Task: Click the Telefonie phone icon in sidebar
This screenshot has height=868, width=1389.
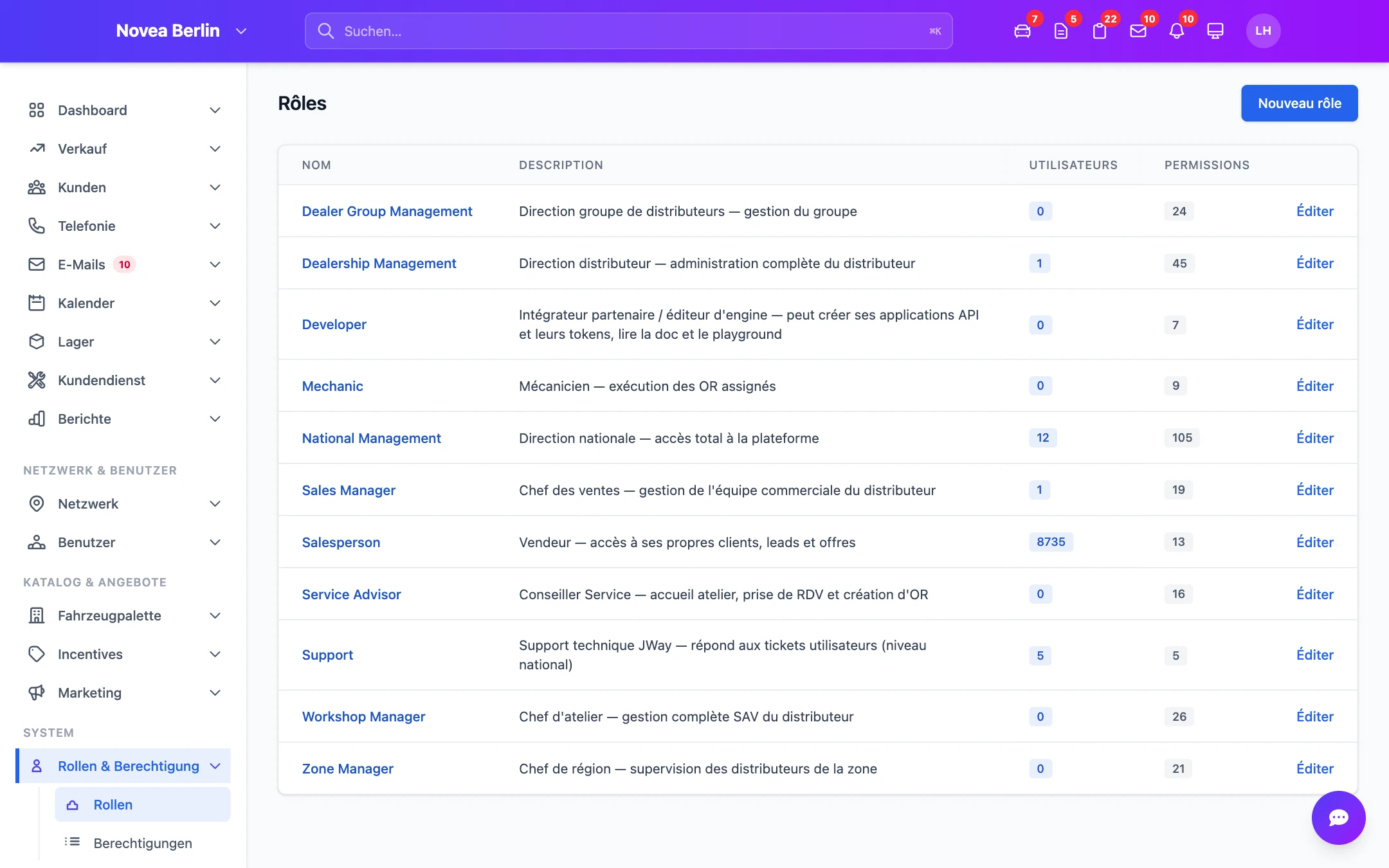Action: tap(37, 226)
